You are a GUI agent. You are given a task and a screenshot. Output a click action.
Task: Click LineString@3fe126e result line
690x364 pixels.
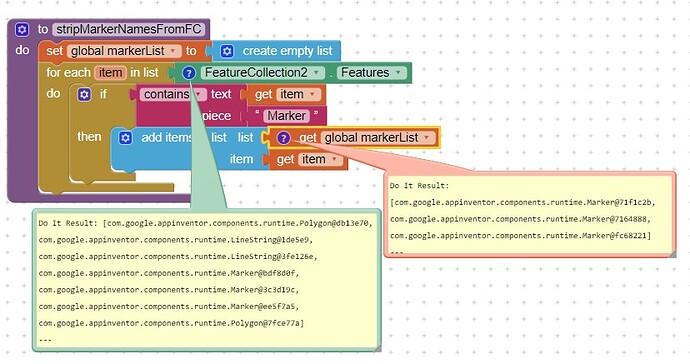[178, 257]
